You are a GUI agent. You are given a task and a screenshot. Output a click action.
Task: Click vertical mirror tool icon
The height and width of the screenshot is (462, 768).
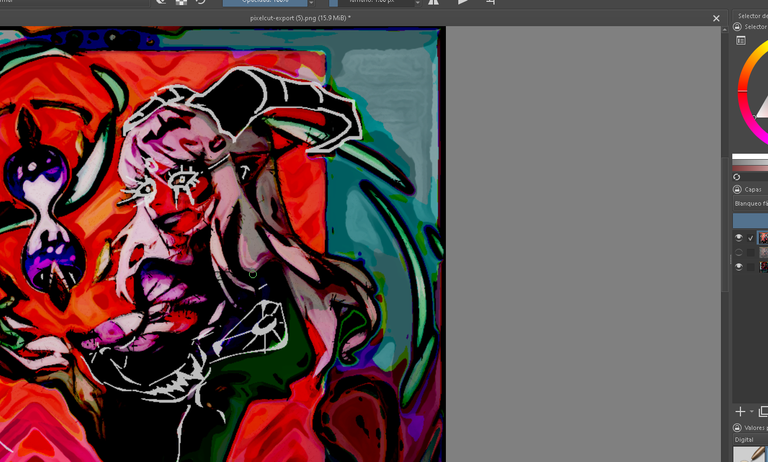pyautogui.click(x=463, y=2)
